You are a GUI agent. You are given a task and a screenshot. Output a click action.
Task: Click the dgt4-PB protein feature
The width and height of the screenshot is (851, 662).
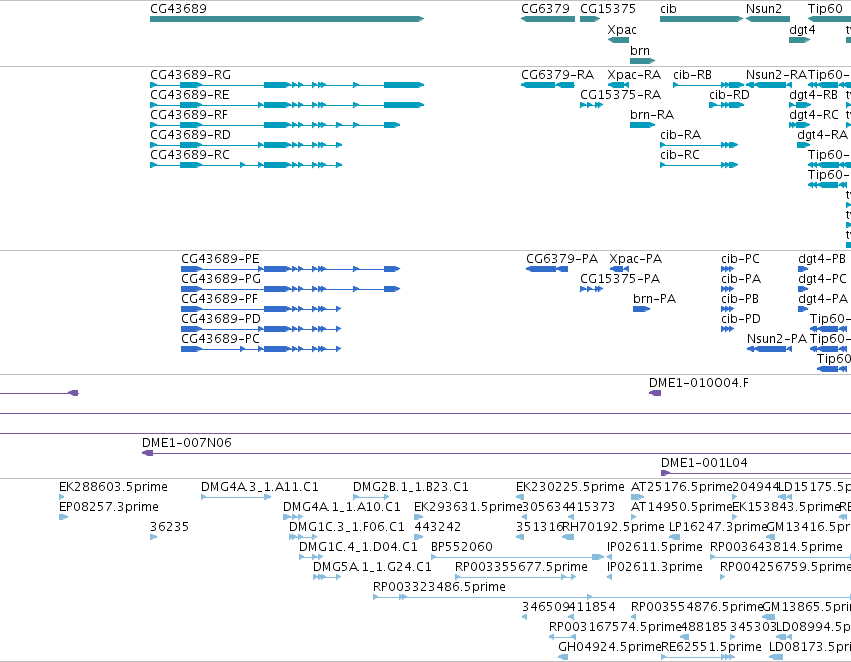803,269
